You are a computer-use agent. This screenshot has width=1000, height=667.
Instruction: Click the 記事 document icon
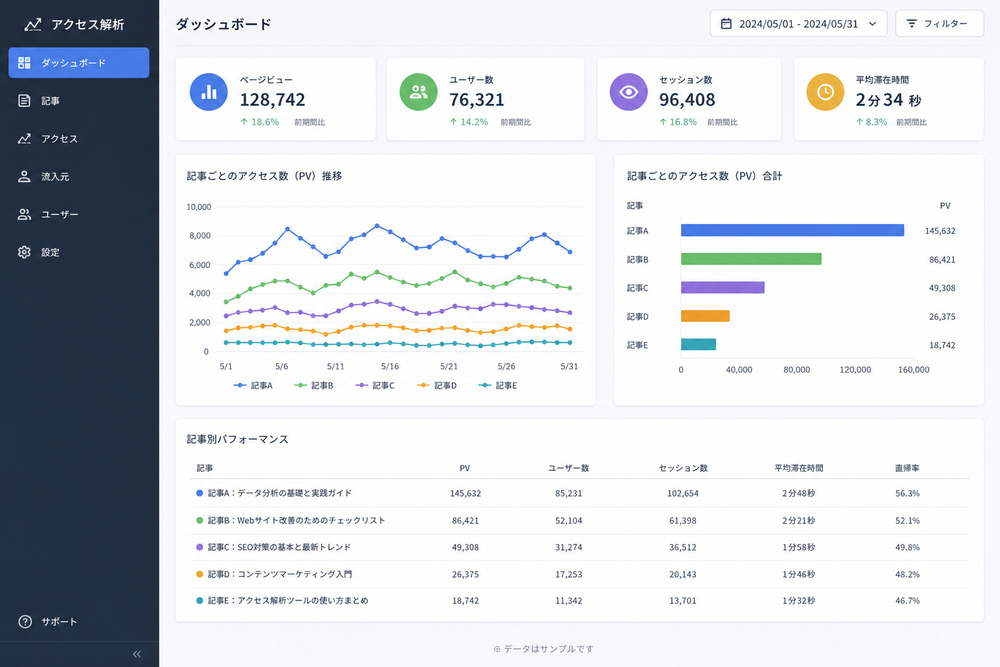[24, 101]
